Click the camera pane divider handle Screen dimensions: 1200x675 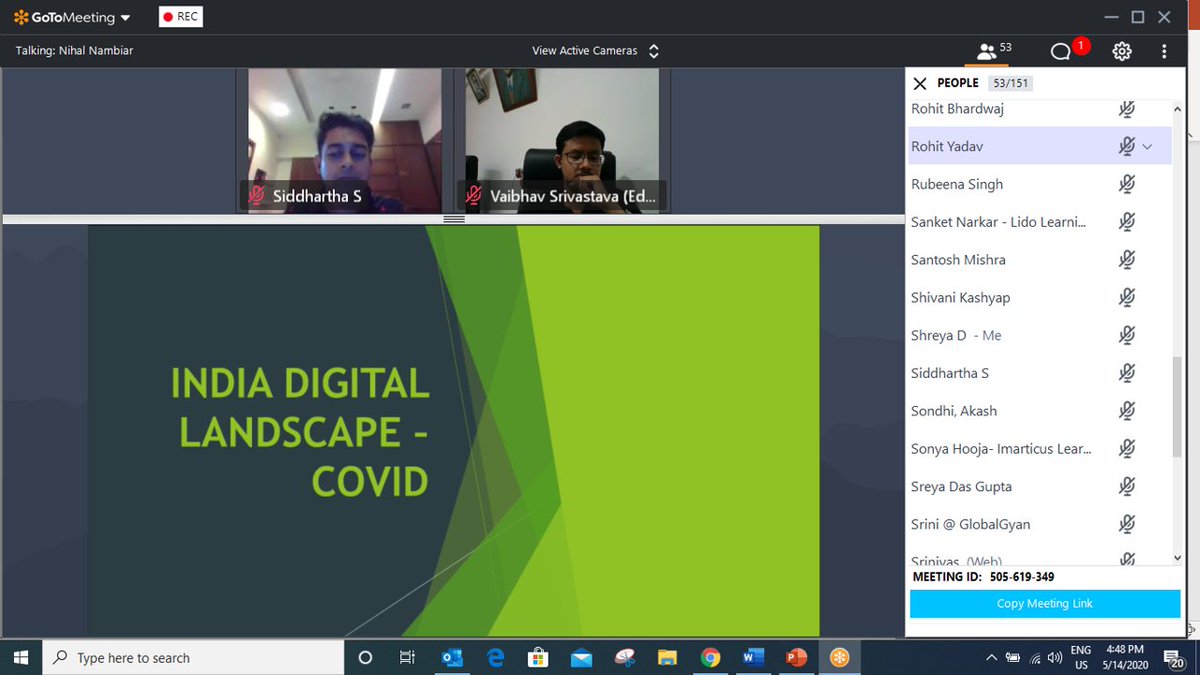point(453,219)
